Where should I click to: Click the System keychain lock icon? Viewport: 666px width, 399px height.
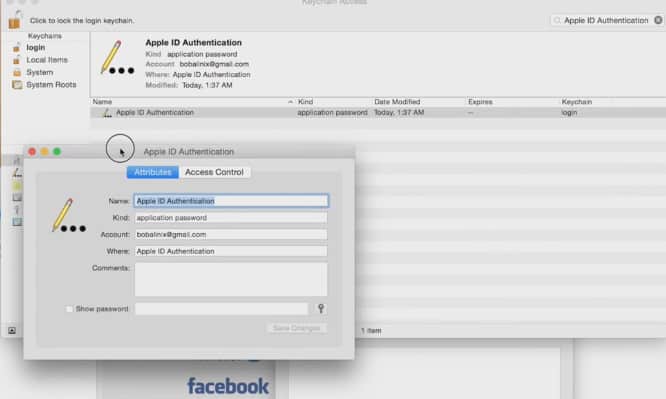pos(17,73)
